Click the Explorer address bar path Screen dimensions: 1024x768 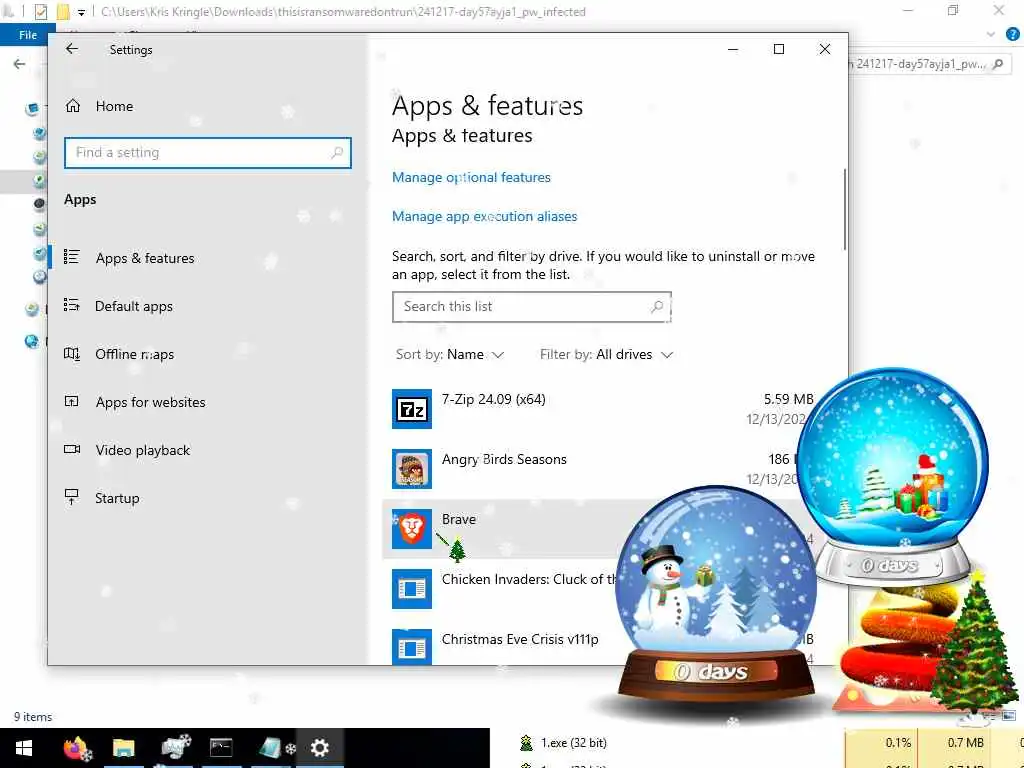tap(343, 12)
